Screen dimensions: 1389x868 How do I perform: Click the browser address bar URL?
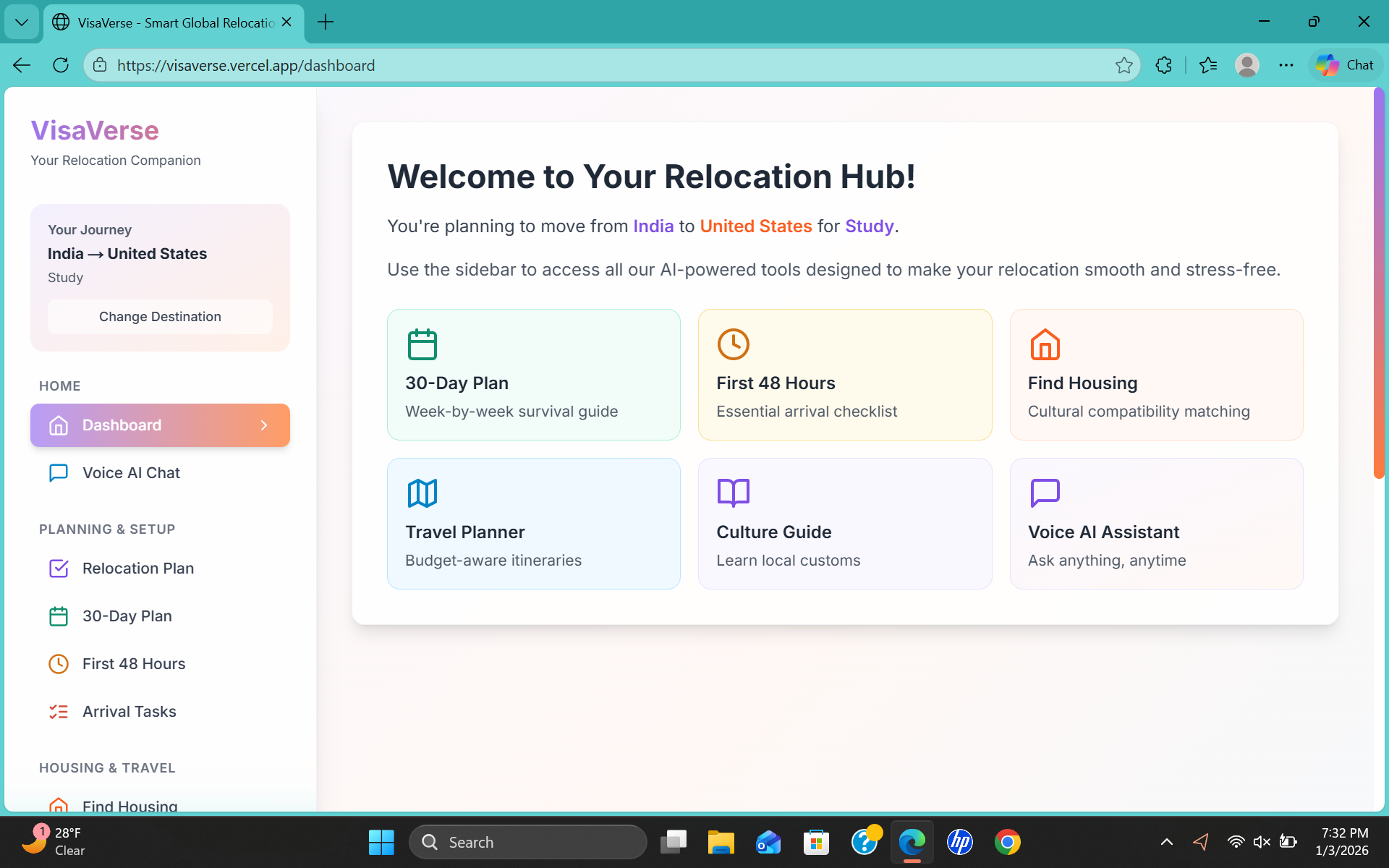(x=246, y=65)
